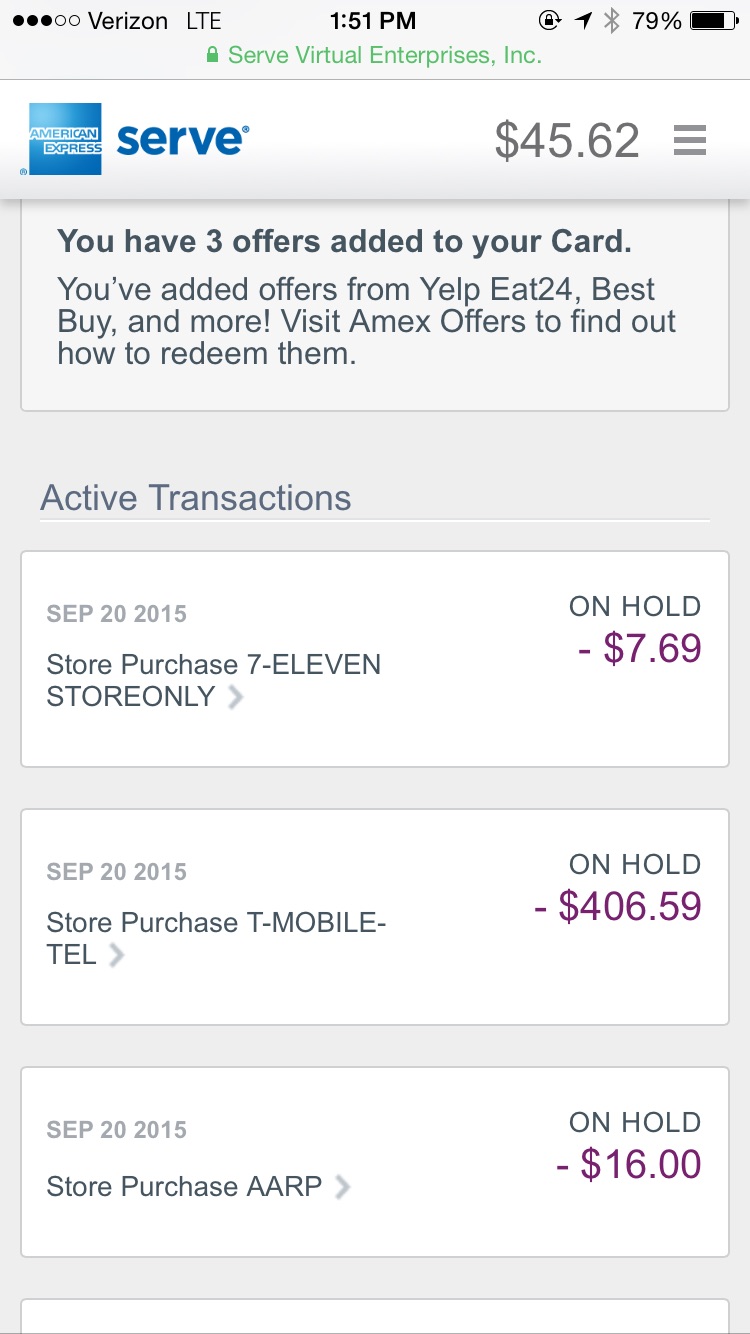Open the hamburger menu icon

coord(690,140)
